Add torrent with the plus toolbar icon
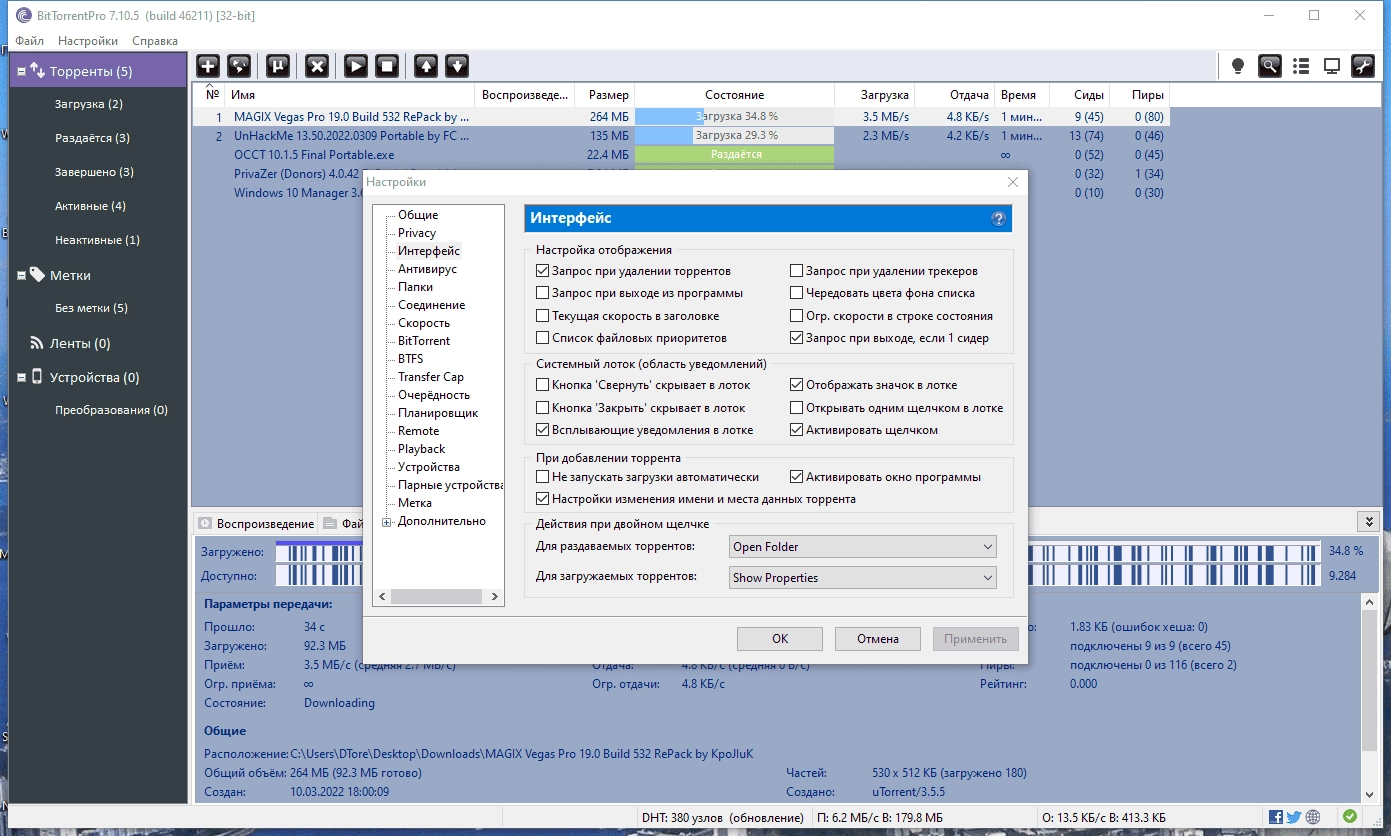Screen dimensions: 1391x836 [208, 66]
